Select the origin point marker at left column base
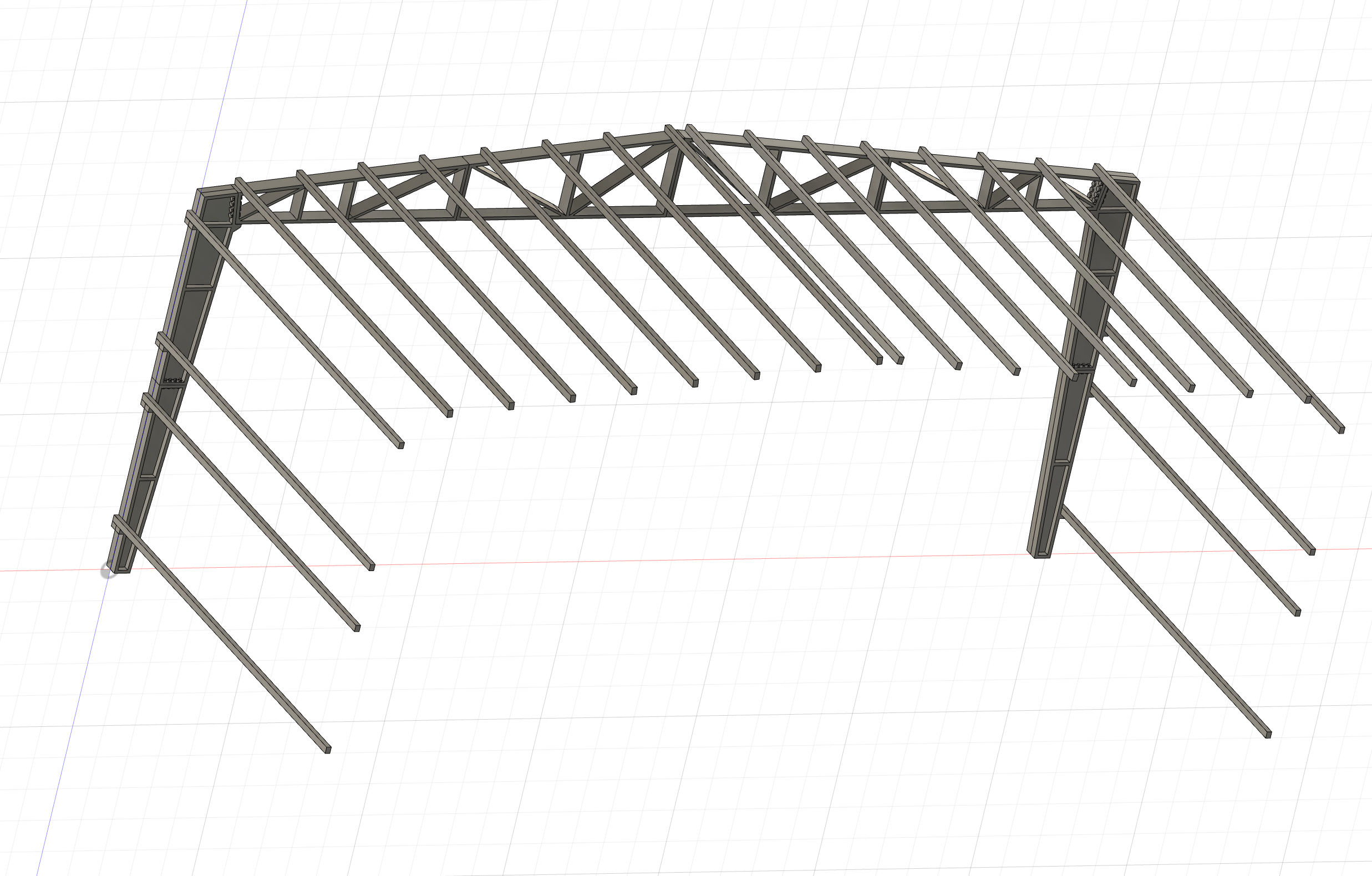This screenshot has width=1372, height=876. (x=107, y=571)
